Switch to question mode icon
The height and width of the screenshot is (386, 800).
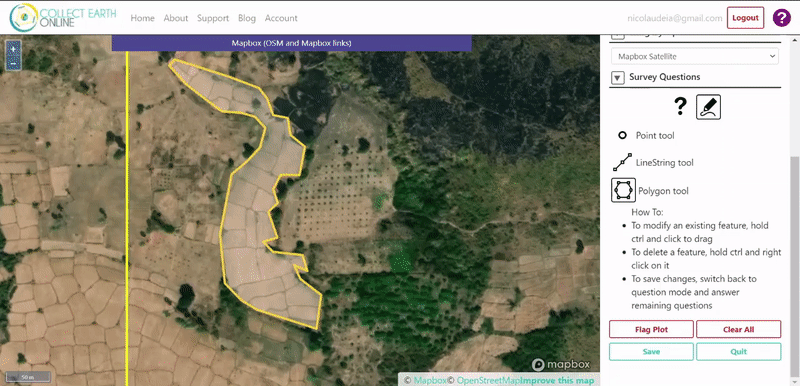tap(680, 107)
